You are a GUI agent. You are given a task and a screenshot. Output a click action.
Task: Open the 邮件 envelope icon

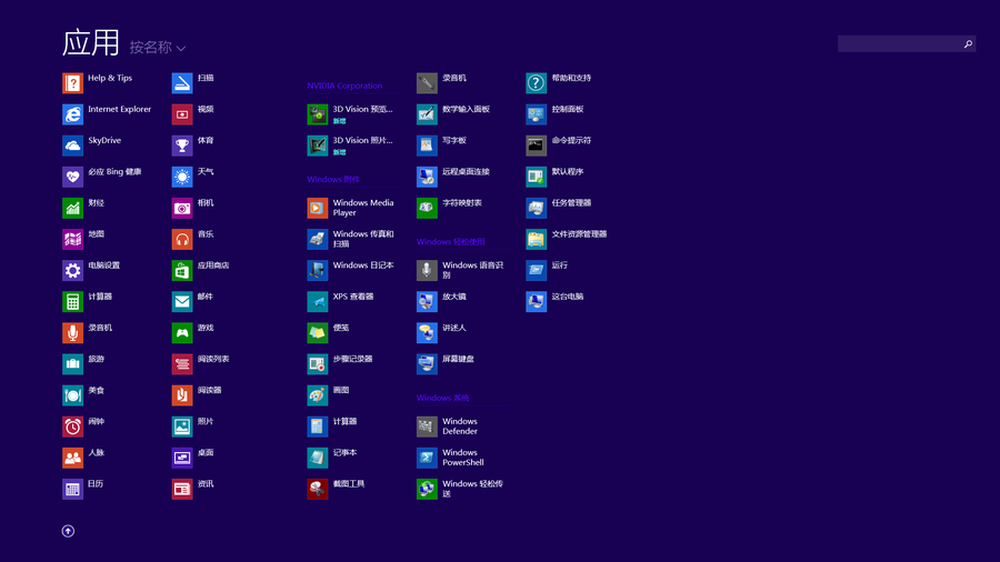click(x=182, y=302)
